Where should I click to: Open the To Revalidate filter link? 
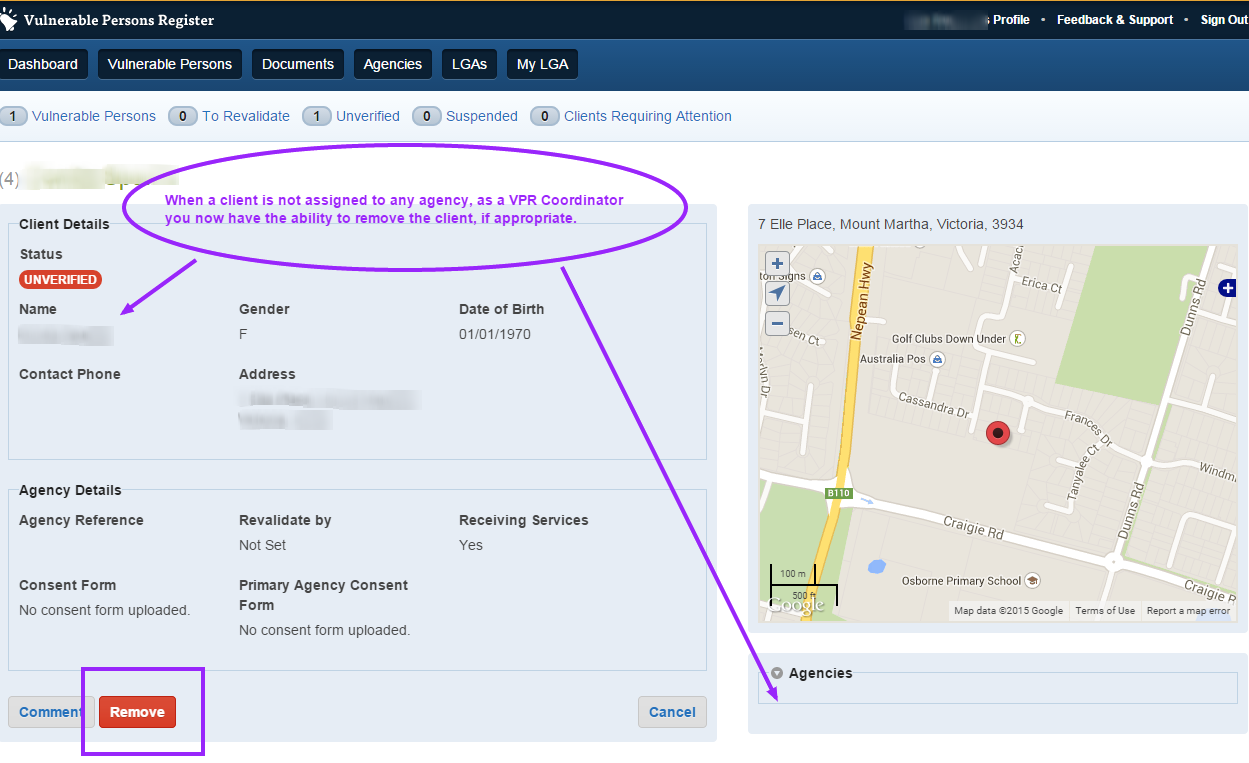pos(245,116)
